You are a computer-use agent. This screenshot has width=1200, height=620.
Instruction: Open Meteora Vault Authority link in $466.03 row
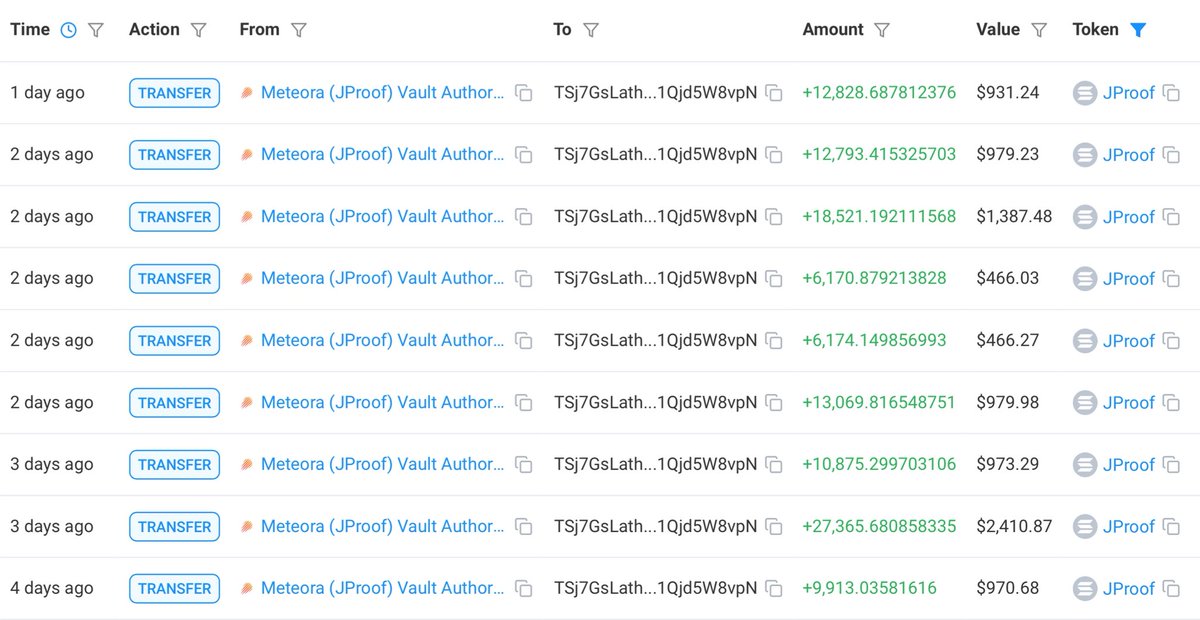[x=382, y=279]
